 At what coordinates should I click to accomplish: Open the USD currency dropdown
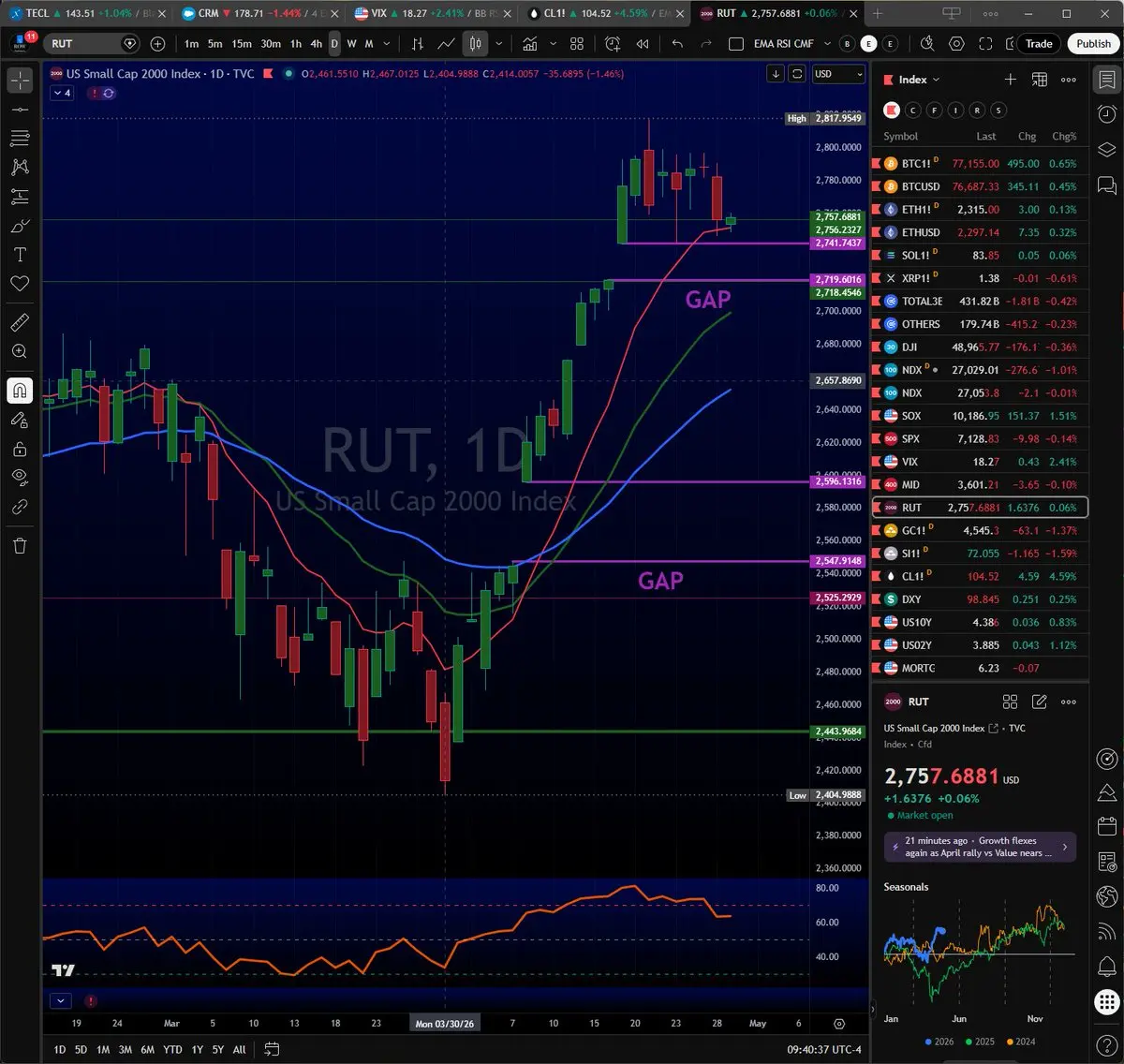click(x=838, y=74)
